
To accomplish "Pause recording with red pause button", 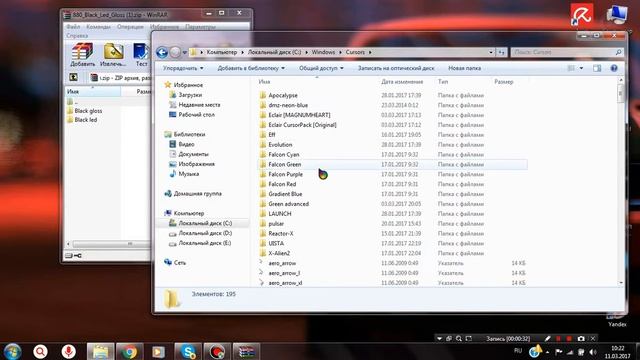I will click(x=558, y=338).
